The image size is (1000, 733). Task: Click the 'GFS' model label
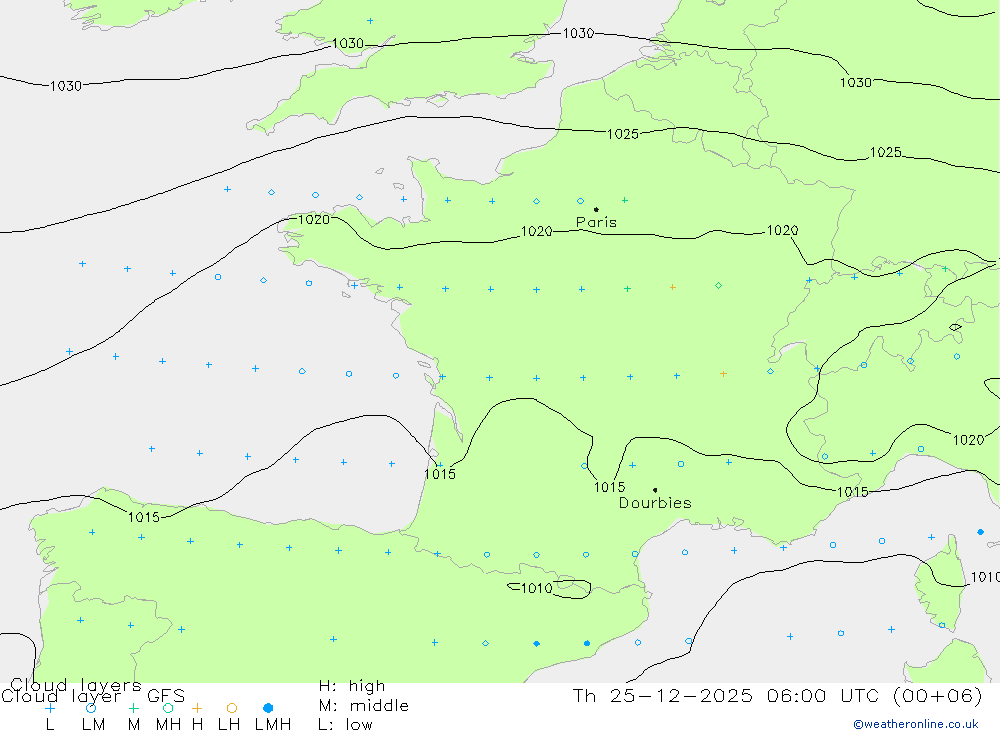point(166,696)
